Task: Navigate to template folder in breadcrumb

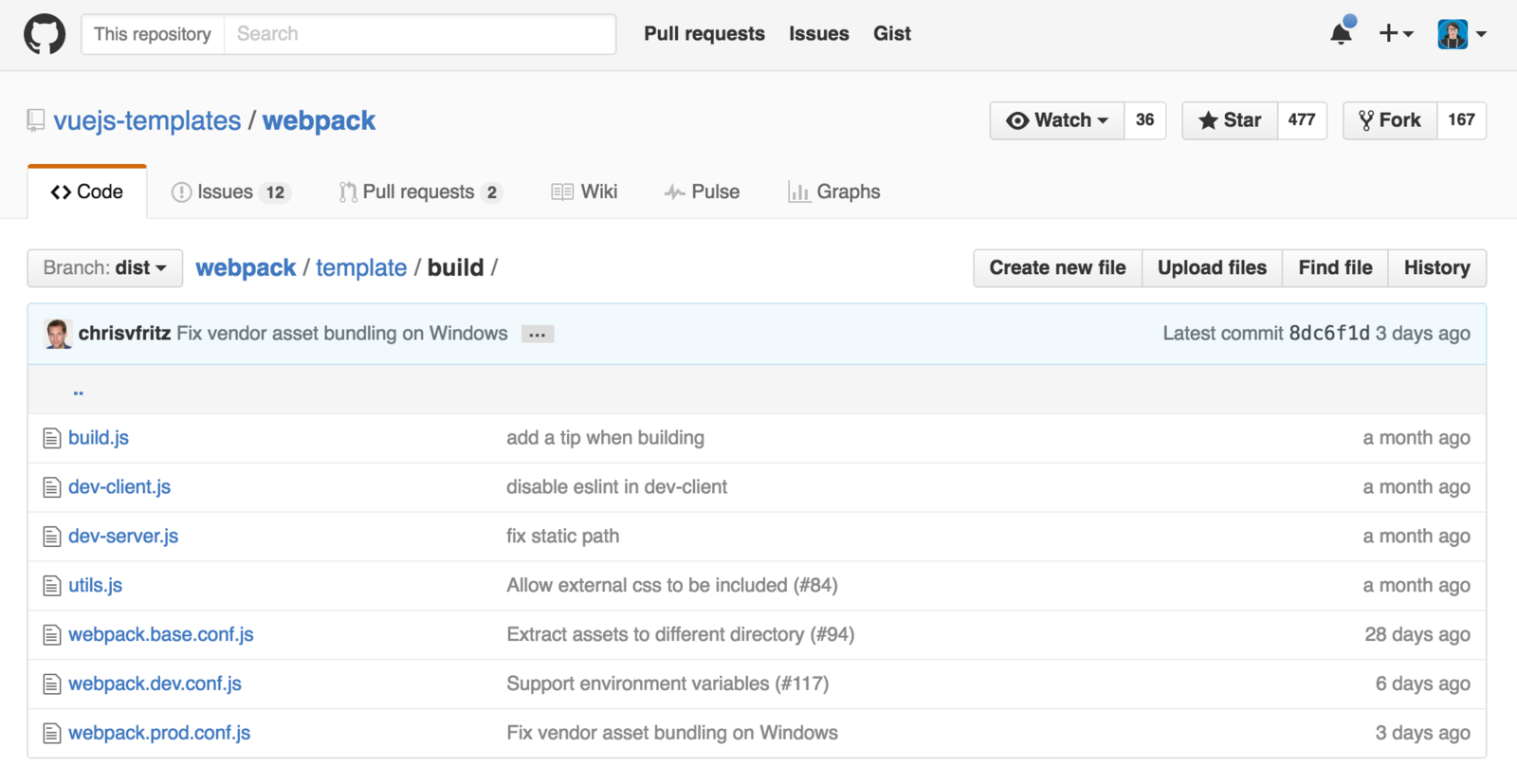Action: pos(361,268)
